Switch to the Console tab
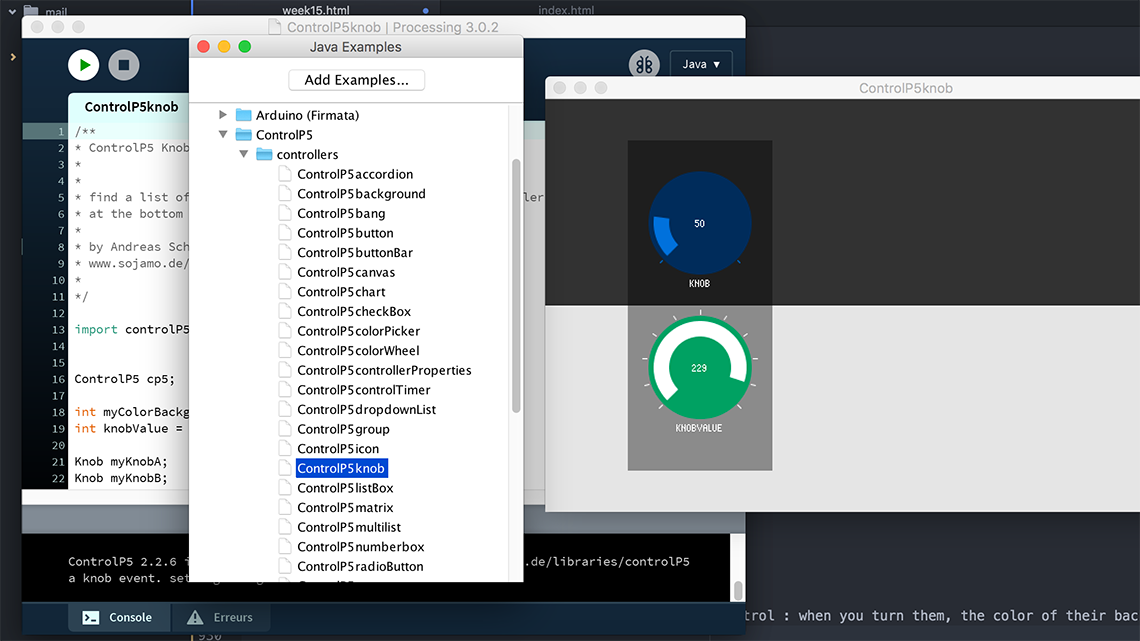 click(x=119, y=617)
